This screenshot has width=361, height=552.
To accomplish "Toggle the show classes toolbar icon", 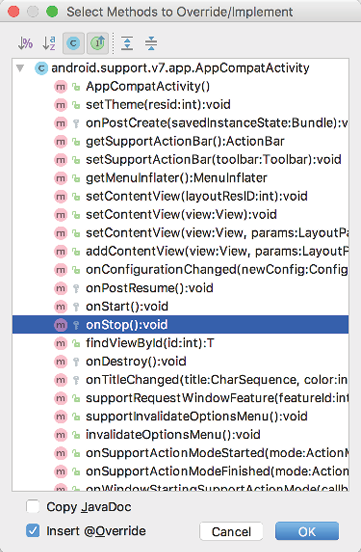I will pyautogui.click(x=73, y=43).
